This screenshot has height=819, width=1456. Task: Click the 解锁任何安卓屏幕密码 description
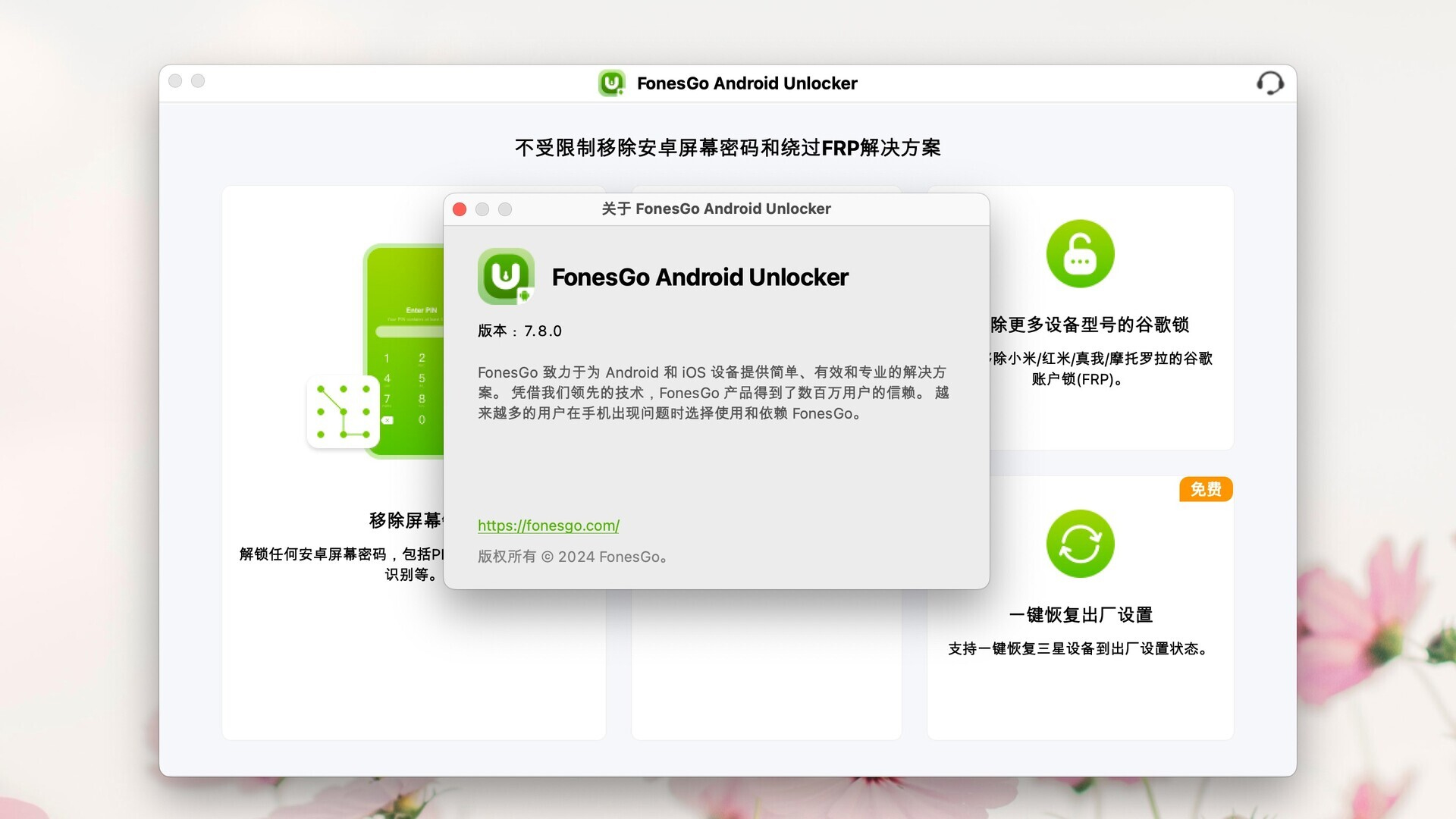[x=341, y=564]
